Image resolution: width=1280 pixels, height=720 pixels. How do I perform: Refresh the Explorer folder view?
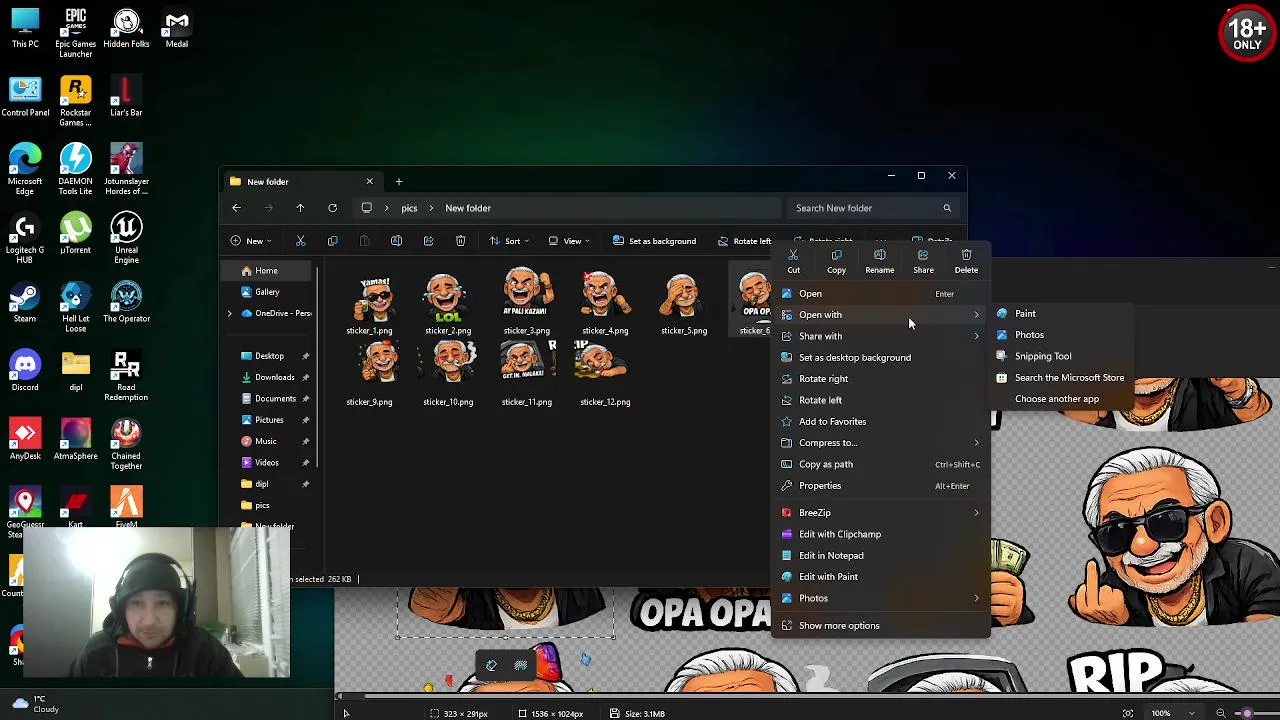(332, 208)
